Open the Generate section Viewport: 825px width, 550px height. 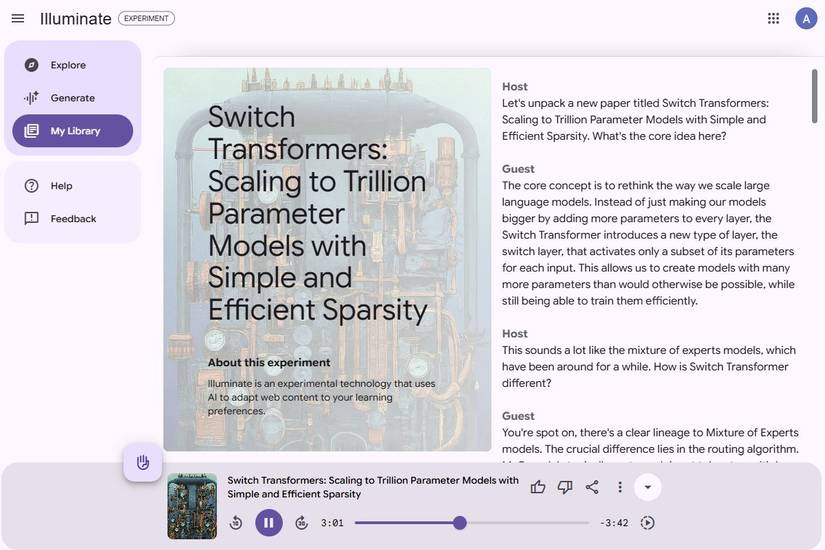point(72,98)
